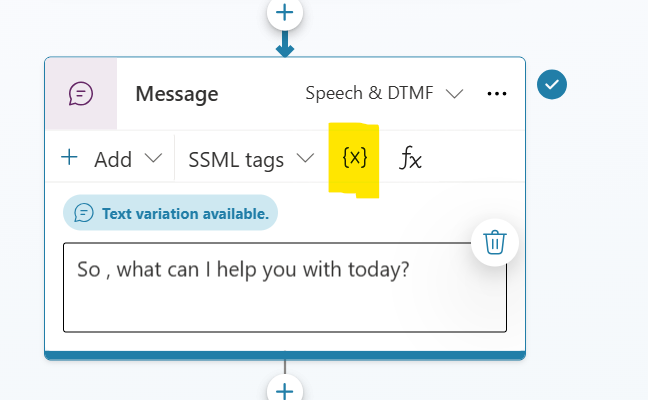Select the Speech & DTMF mode label
Viewport: 648px width, 400px height.
[369, 93]
